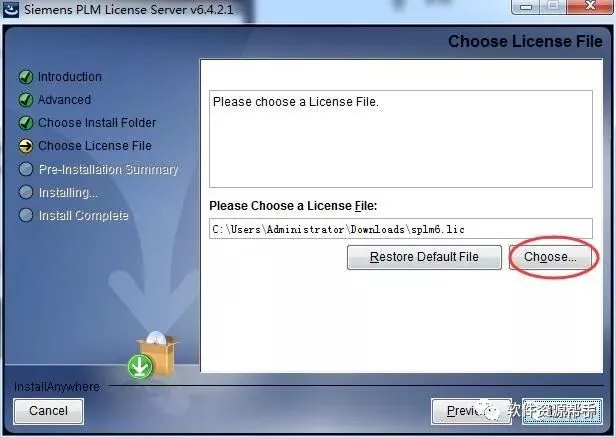Viewport: 616px width, 438px height.
Task: Click the Introduction step green checkmark icon
Action: 26,77
